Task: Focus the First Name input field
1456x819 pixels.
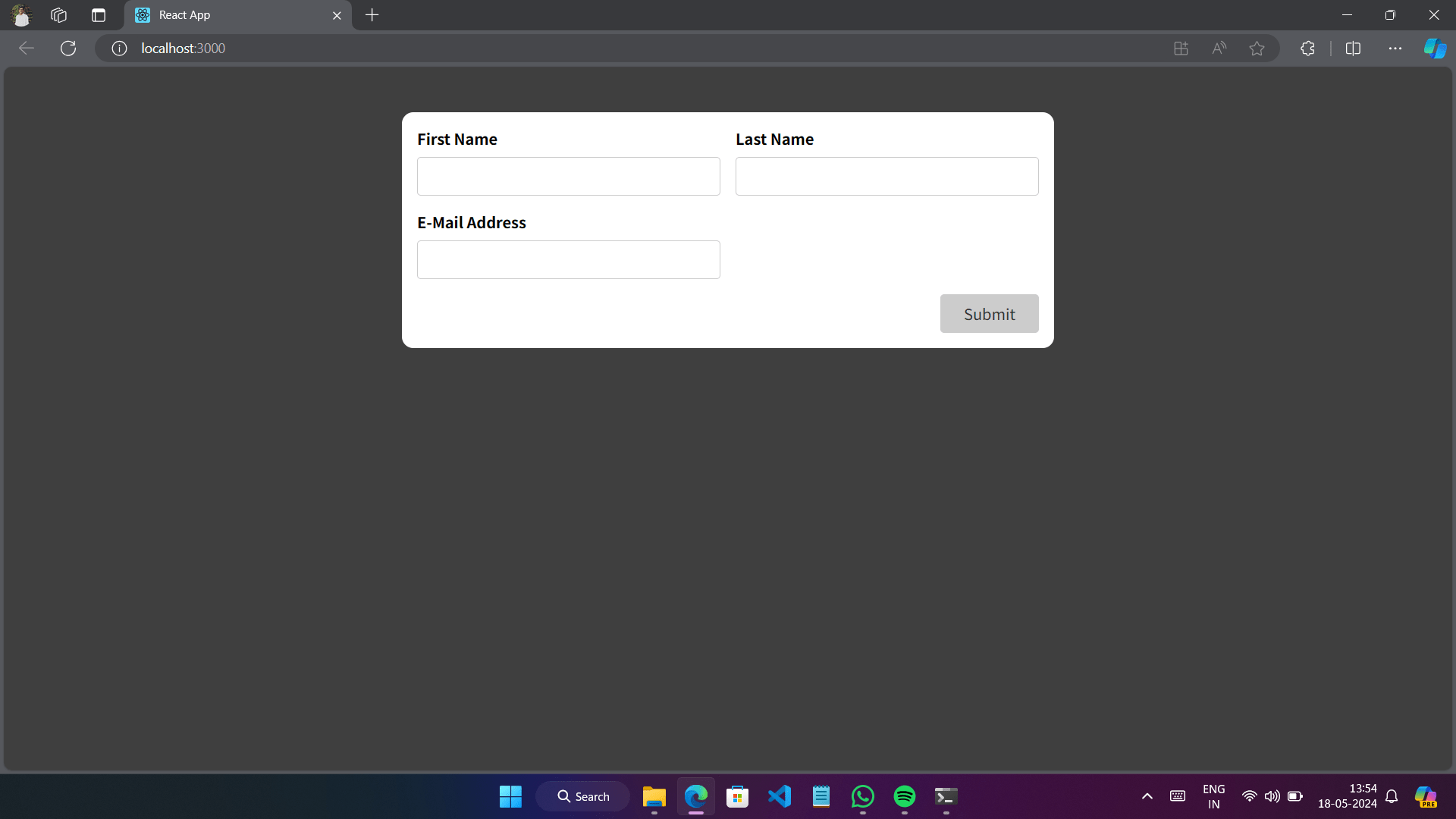Action: (568, 177)
